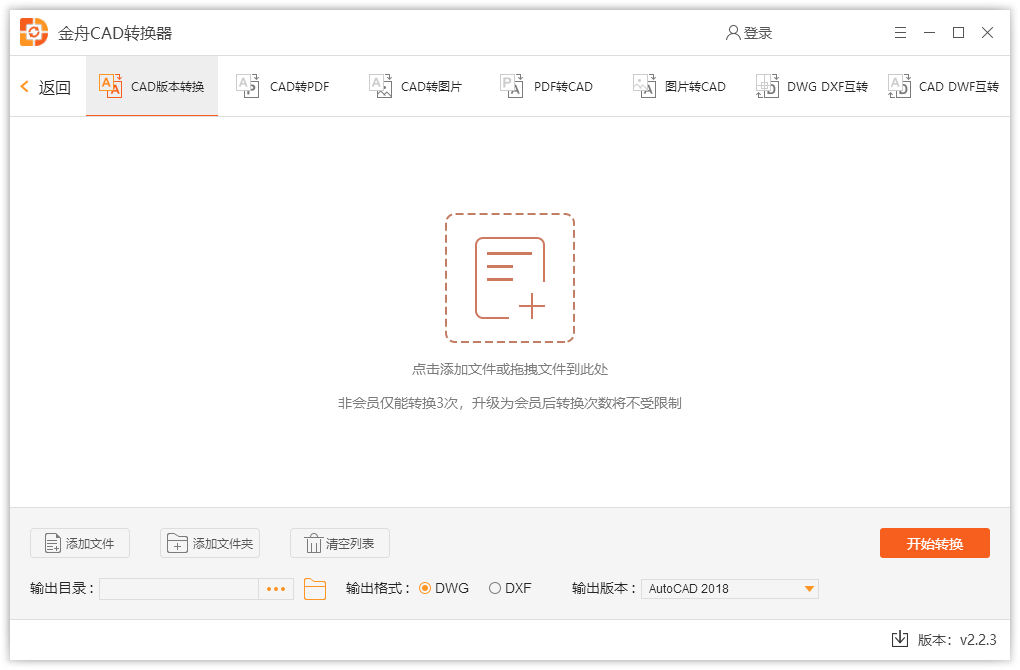Open the CAD版本转换 tool tab icon
Image resolution: width=1020 pixels, height=670 pixels.
click(x=110, y=86)
